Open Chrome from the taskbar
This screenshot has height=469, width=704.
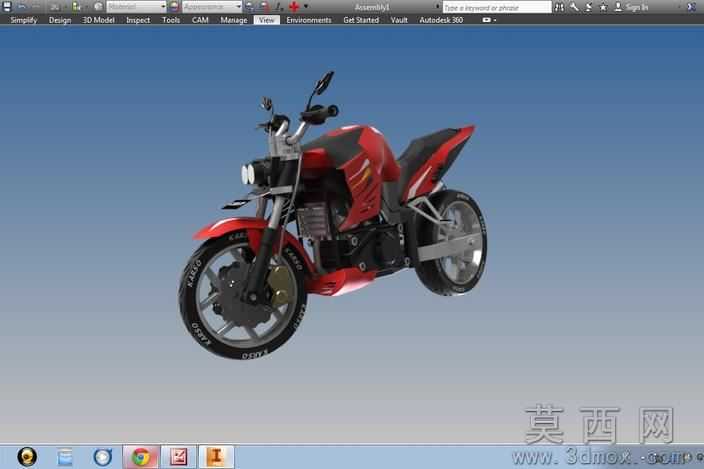pyautogui.click(x=141, y=457)
